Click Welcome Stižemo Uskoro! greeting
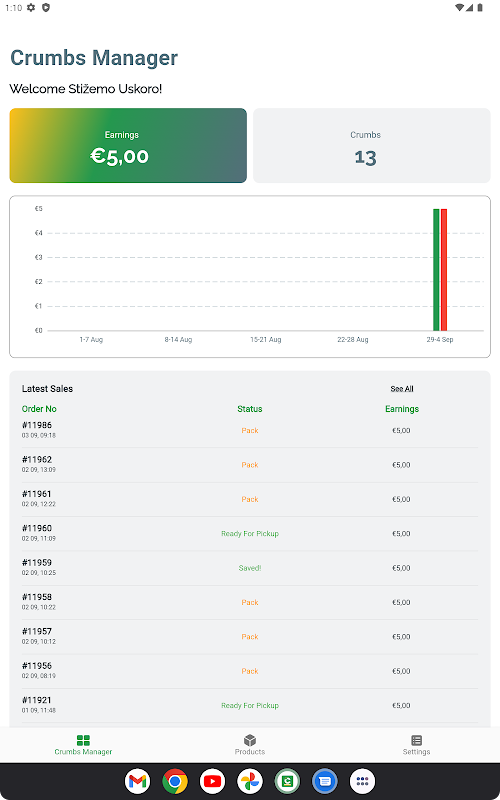Screen dimensions: 500x800 click(86, 89)
